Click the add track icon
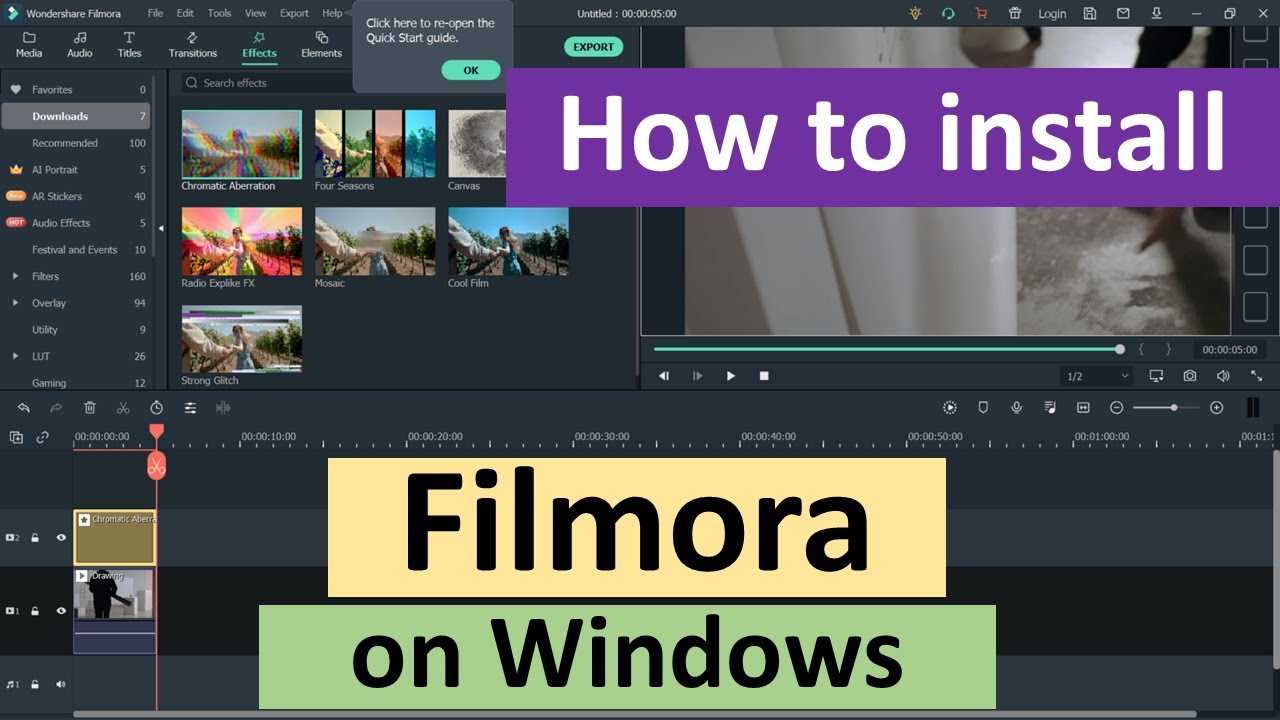Image resolution: width=1280 pixels, height=720 pixels. click(x=16, y=437)
